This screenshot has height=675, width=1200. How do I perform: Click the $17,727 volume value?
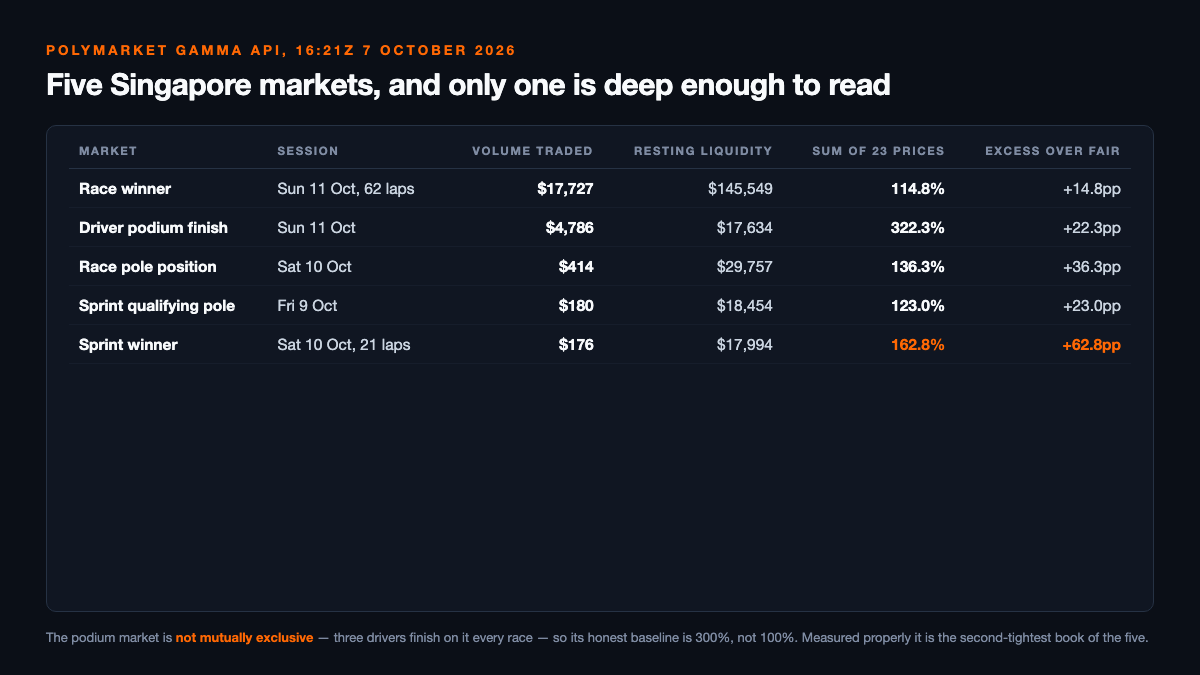click(x=565, y=188)
